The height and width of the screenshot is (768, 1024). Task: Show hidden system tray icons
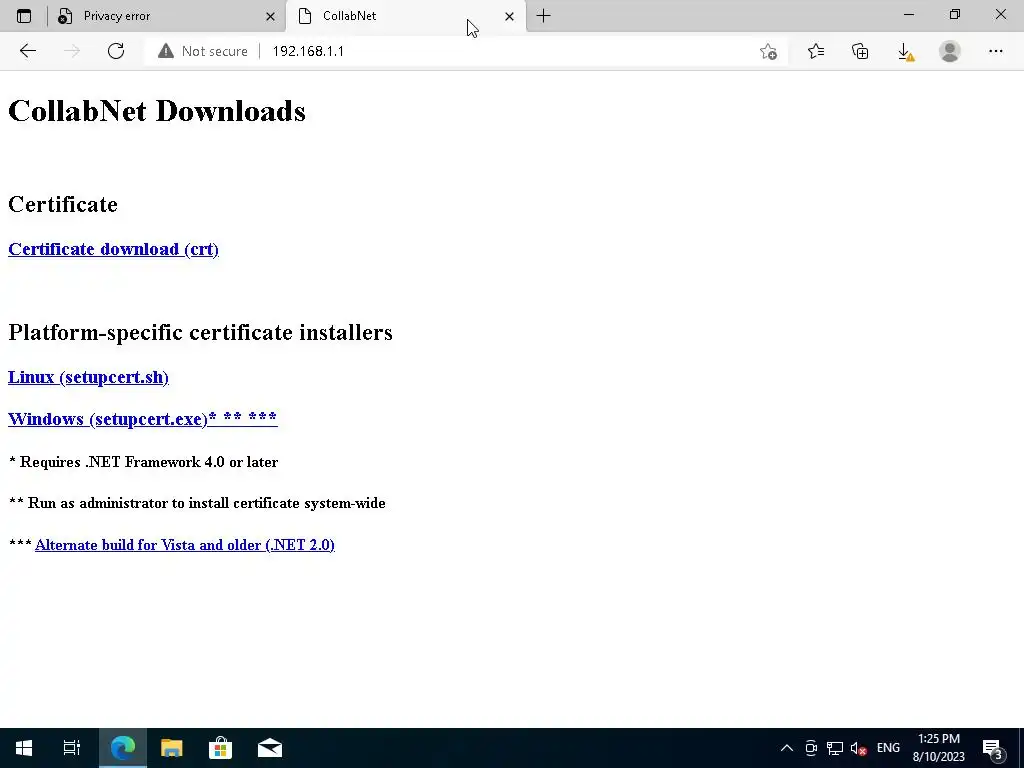point(787,748)
